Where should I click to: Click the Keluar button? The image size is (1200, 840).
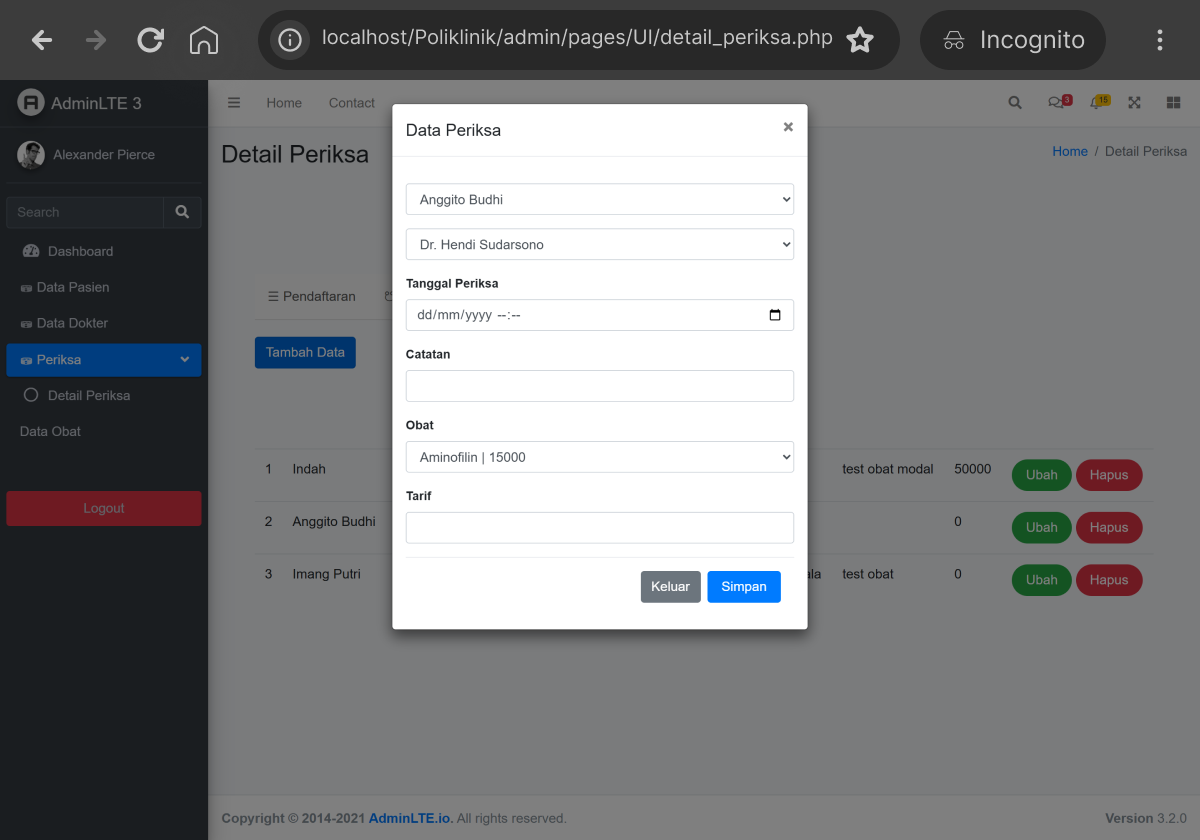(x=670, y=587)
